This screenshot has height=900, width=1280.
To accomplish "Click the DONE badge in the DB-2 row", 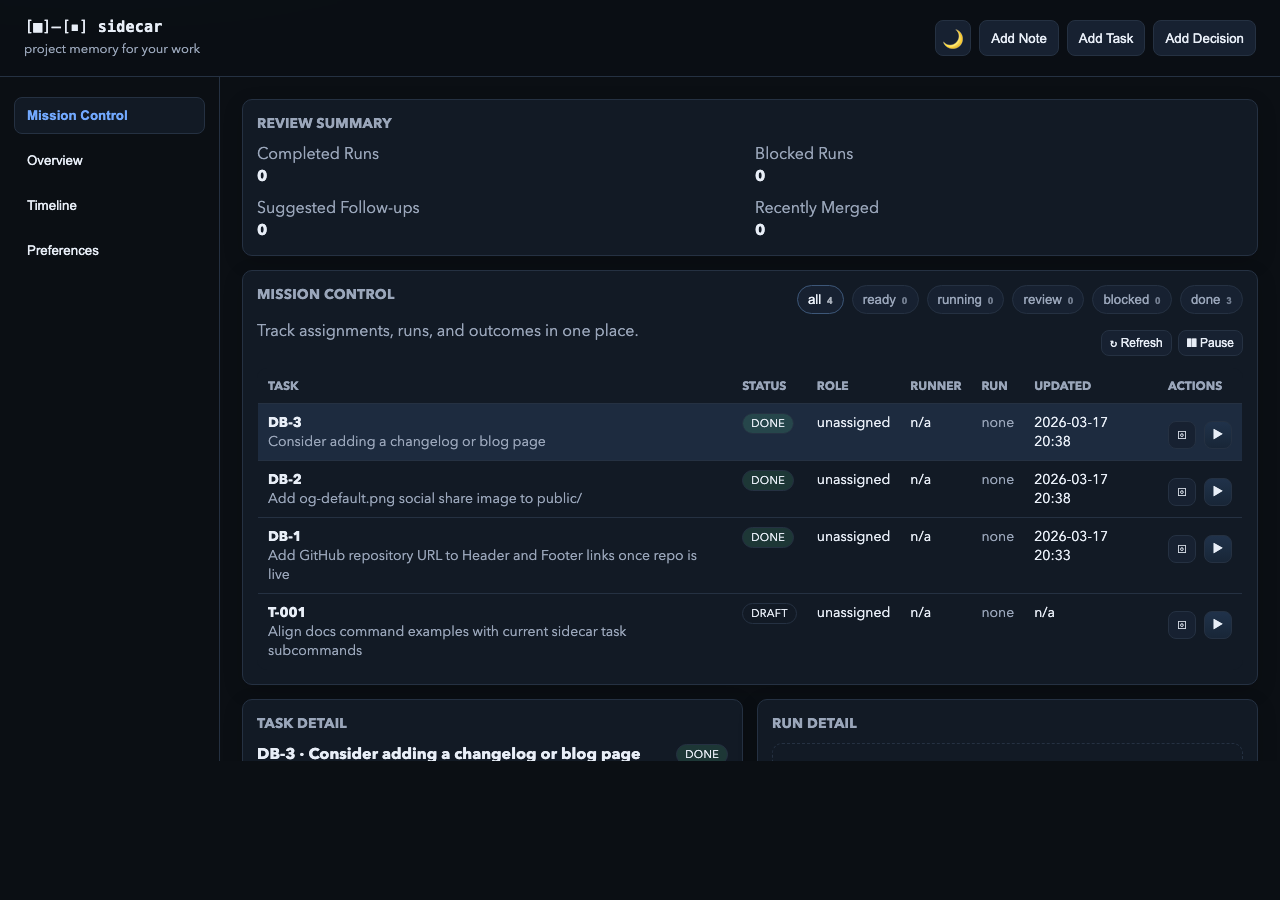I will (x=768, y=480).
